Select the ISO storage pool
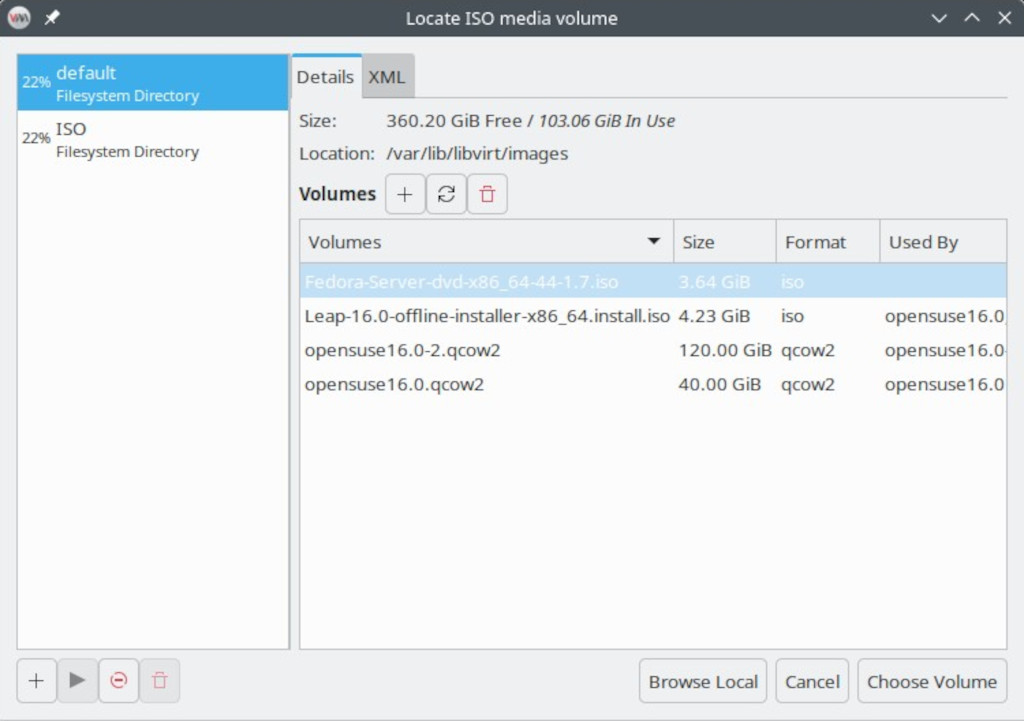The height and width of the screenshot is (721, 1024). click(153, 138)
